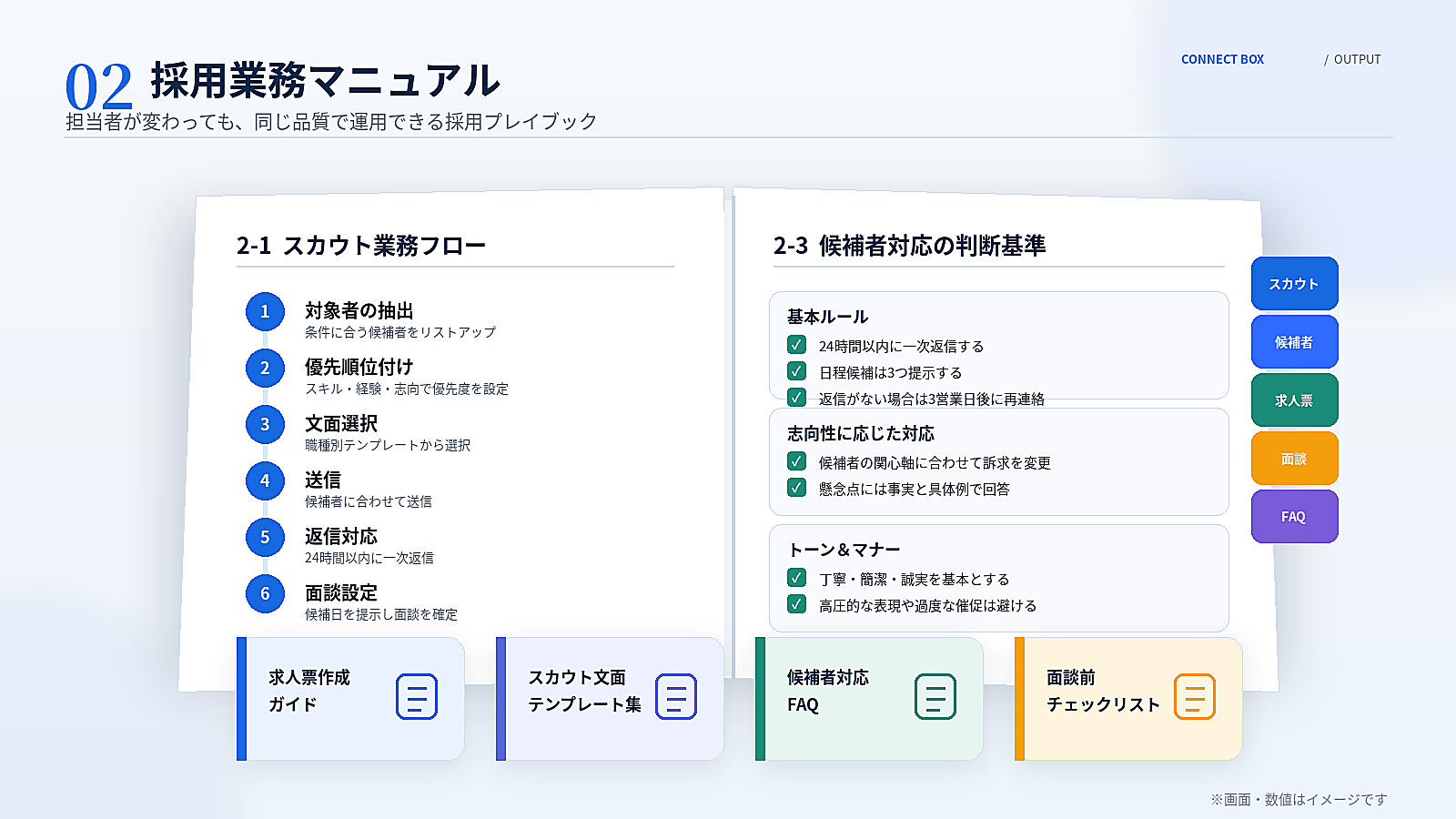Select step 2 circle for 優先順位付け

click(265, 368)
